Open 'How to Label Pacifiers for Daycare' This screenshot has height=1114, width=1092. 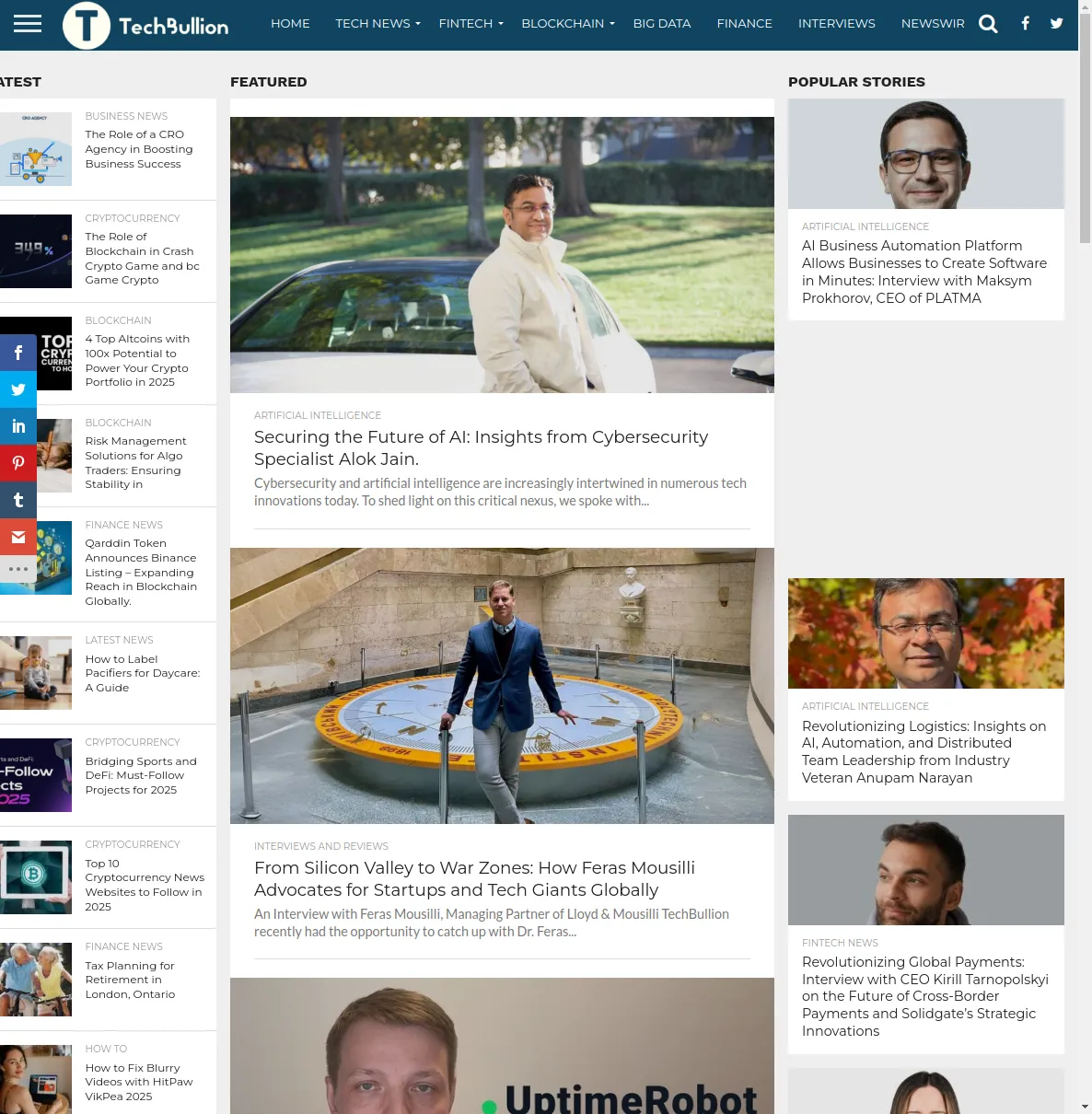tap(143, 674)
